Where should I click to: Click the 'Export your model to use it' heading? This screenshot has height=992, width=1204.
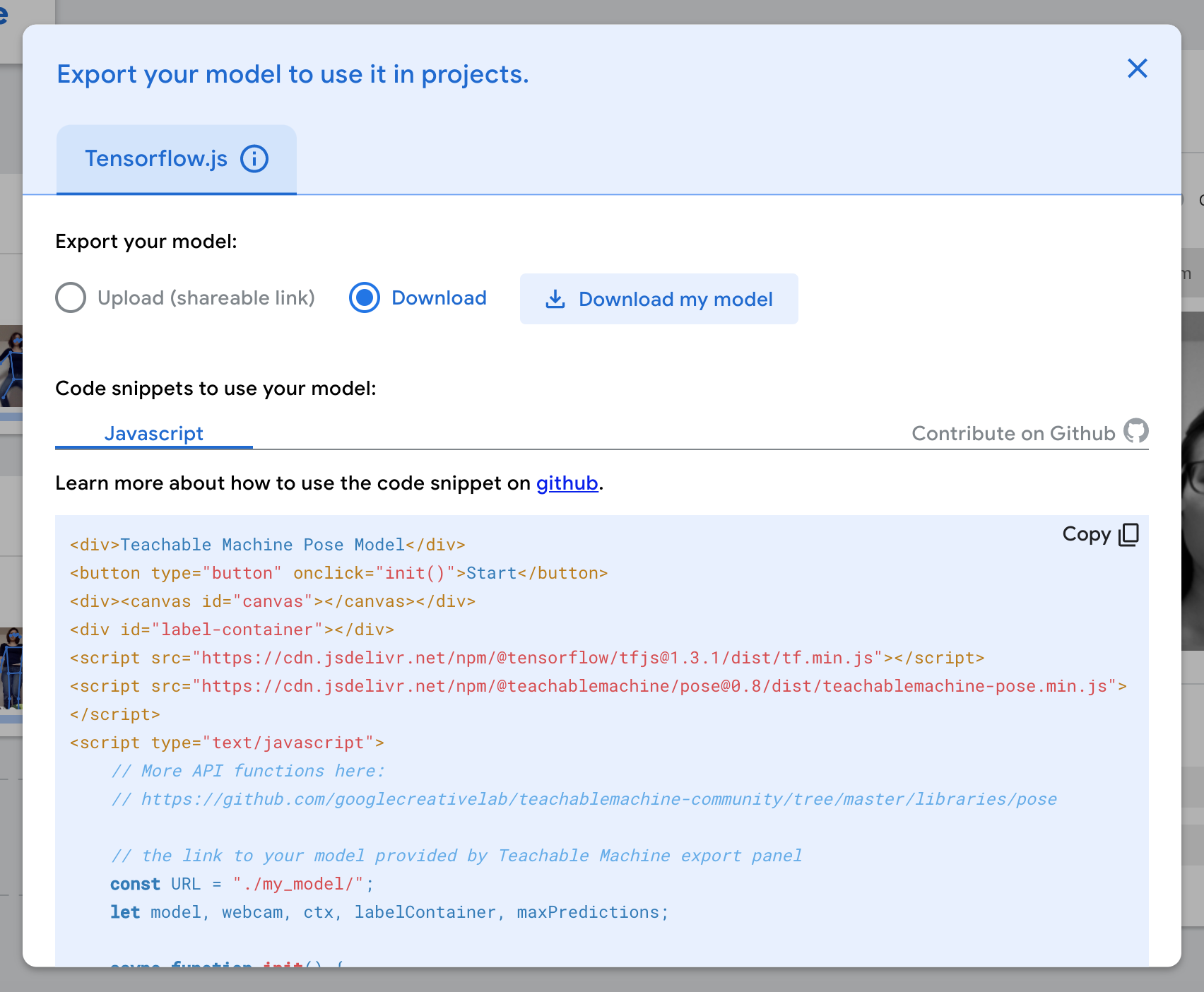click(293, 74)
